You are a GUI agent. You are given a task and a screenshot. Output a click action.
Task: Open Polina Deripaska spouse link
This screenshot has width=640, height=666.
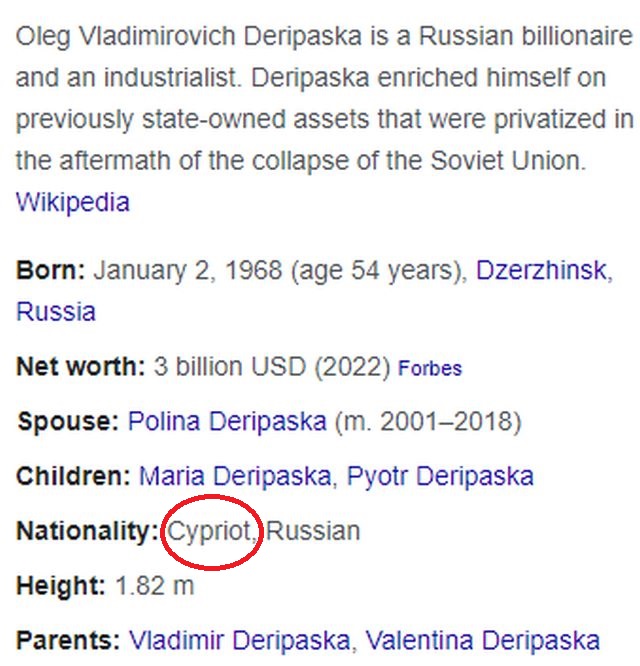coord(226,421)
